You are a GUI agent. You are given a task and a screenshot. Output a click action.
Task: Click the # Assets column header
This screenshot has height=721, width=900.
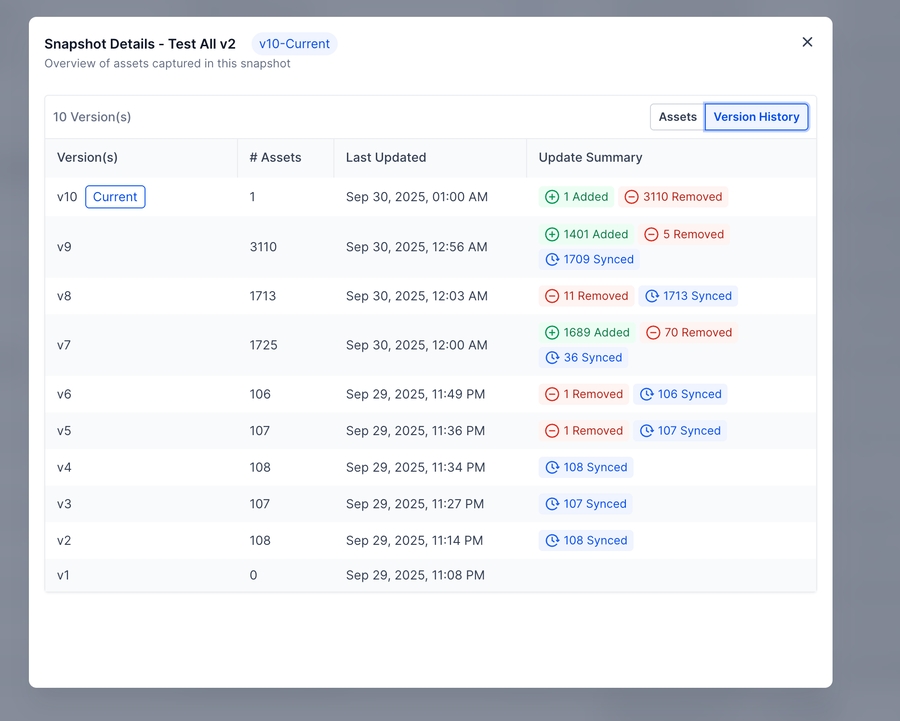(x=275, y=157)
